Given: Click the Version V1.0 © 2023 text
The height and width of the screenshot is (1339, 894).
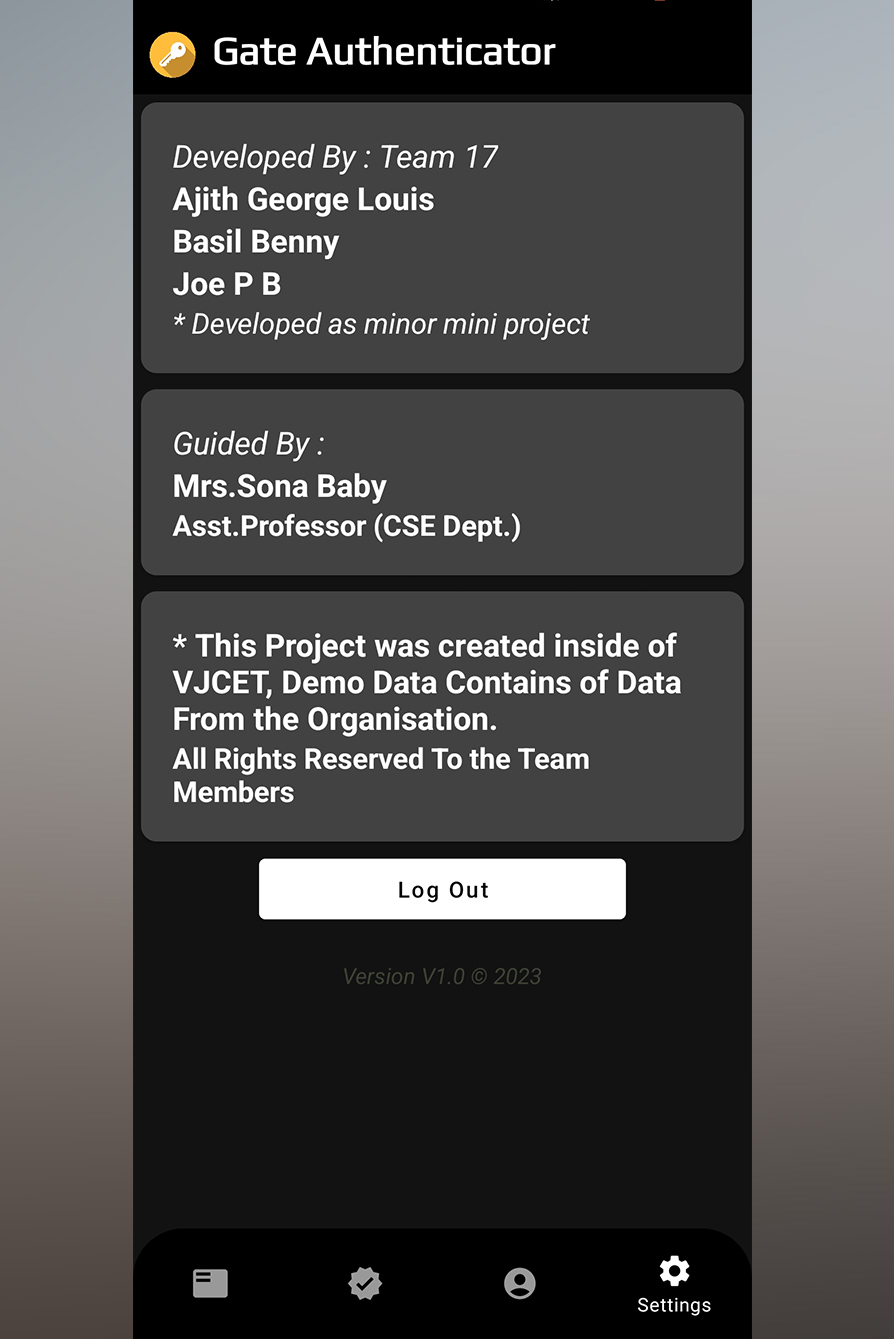Looking at the screenshot, I should click(x=442, y=977).
